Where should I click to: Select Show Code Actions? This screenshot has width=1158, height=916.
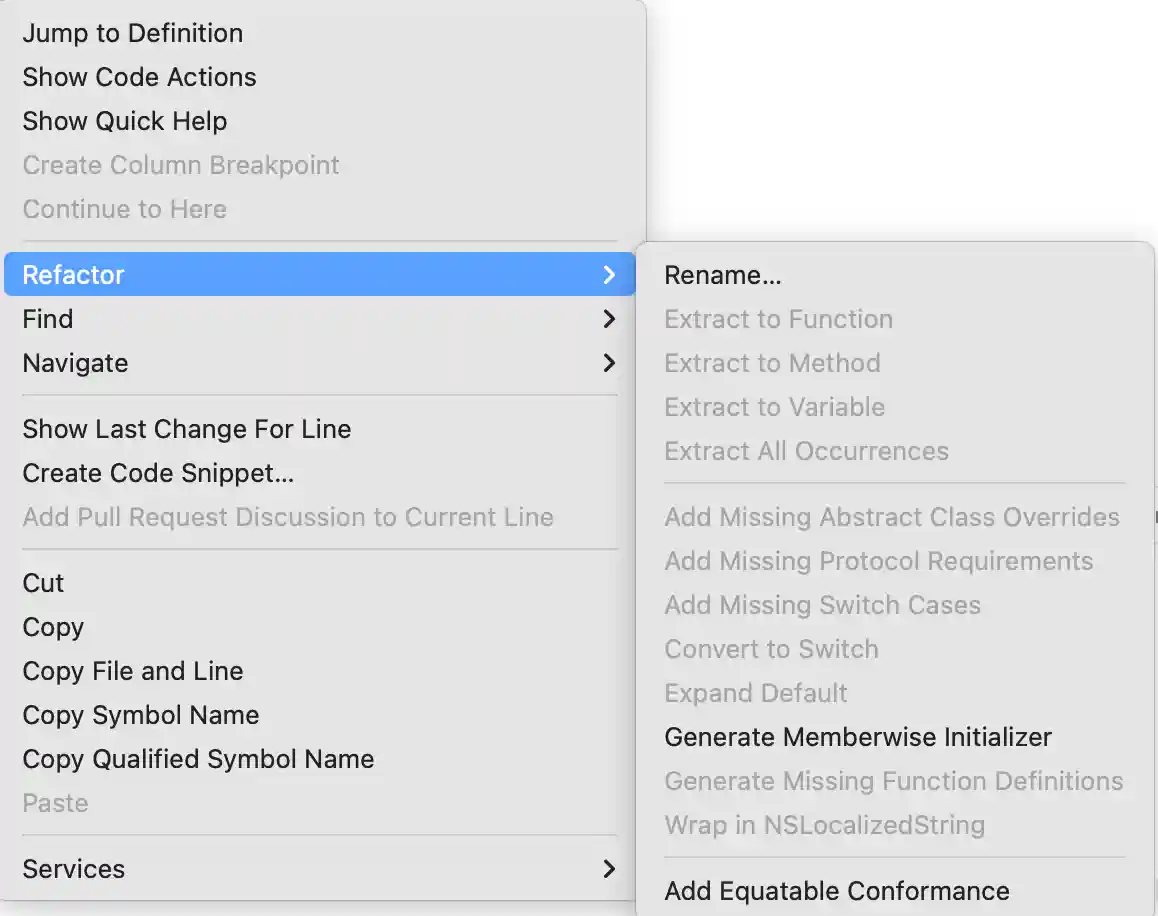tap(139, 77)
